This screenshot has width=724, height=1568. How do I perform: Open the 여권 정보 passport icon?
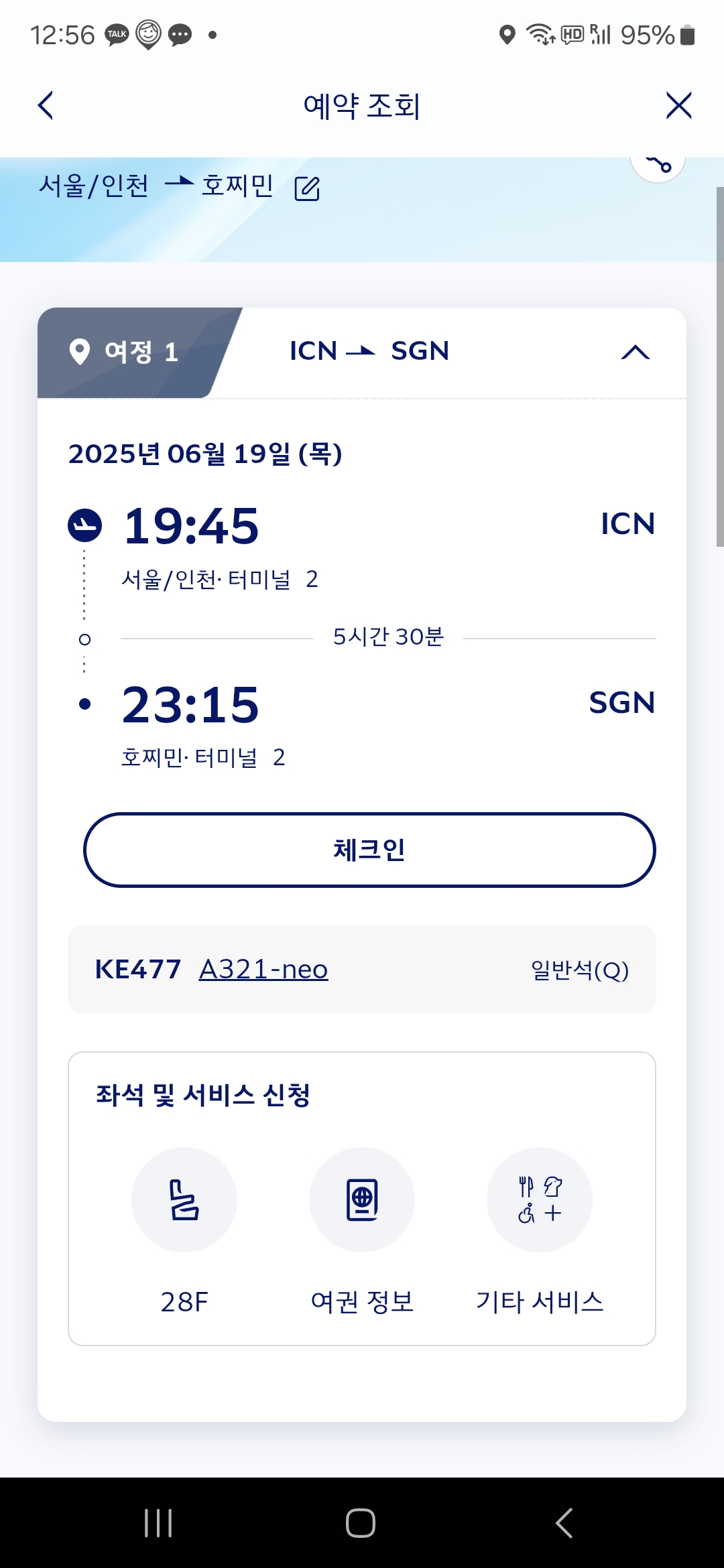click(x=362, y=1199)
